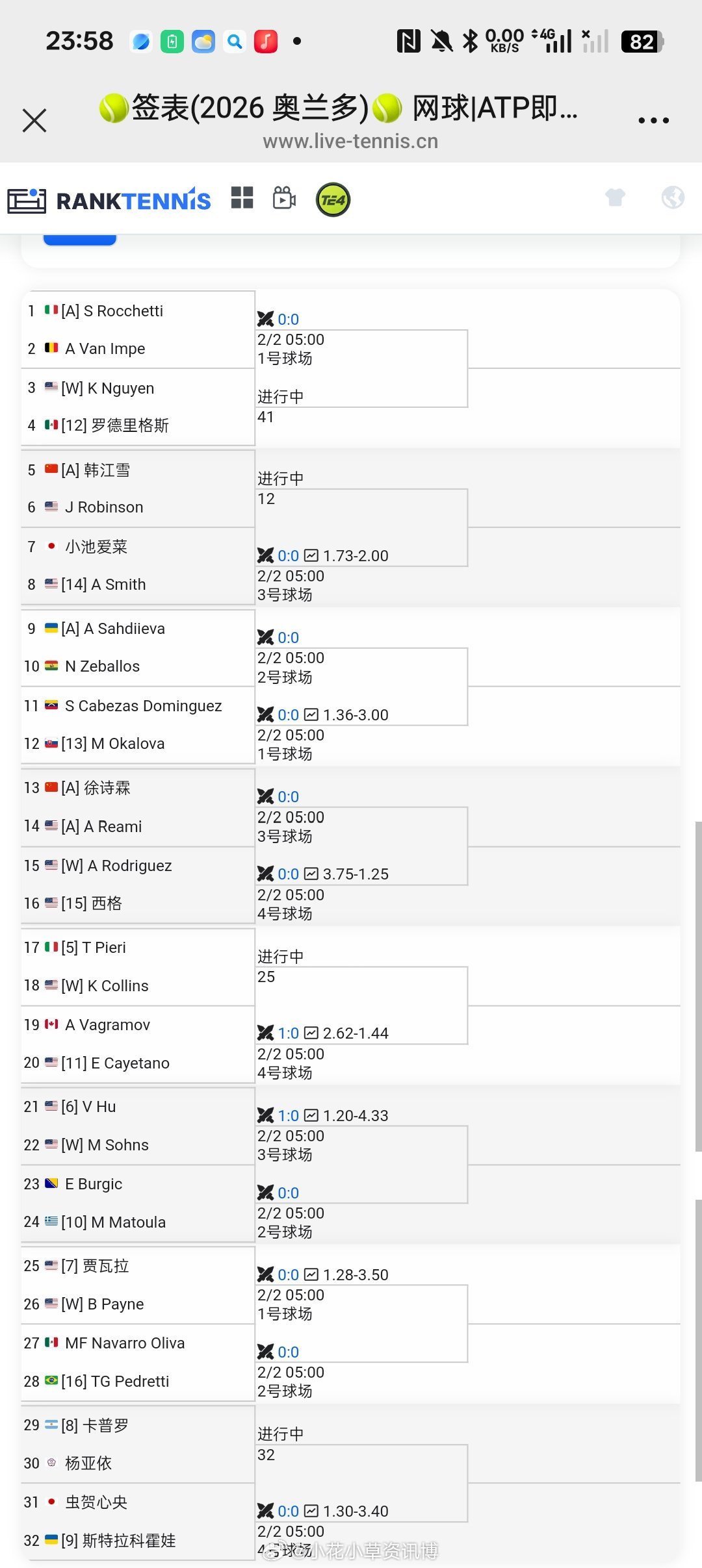702x1568 pixels.
Task: Select player [6] V Hu
Action: 89,1107
